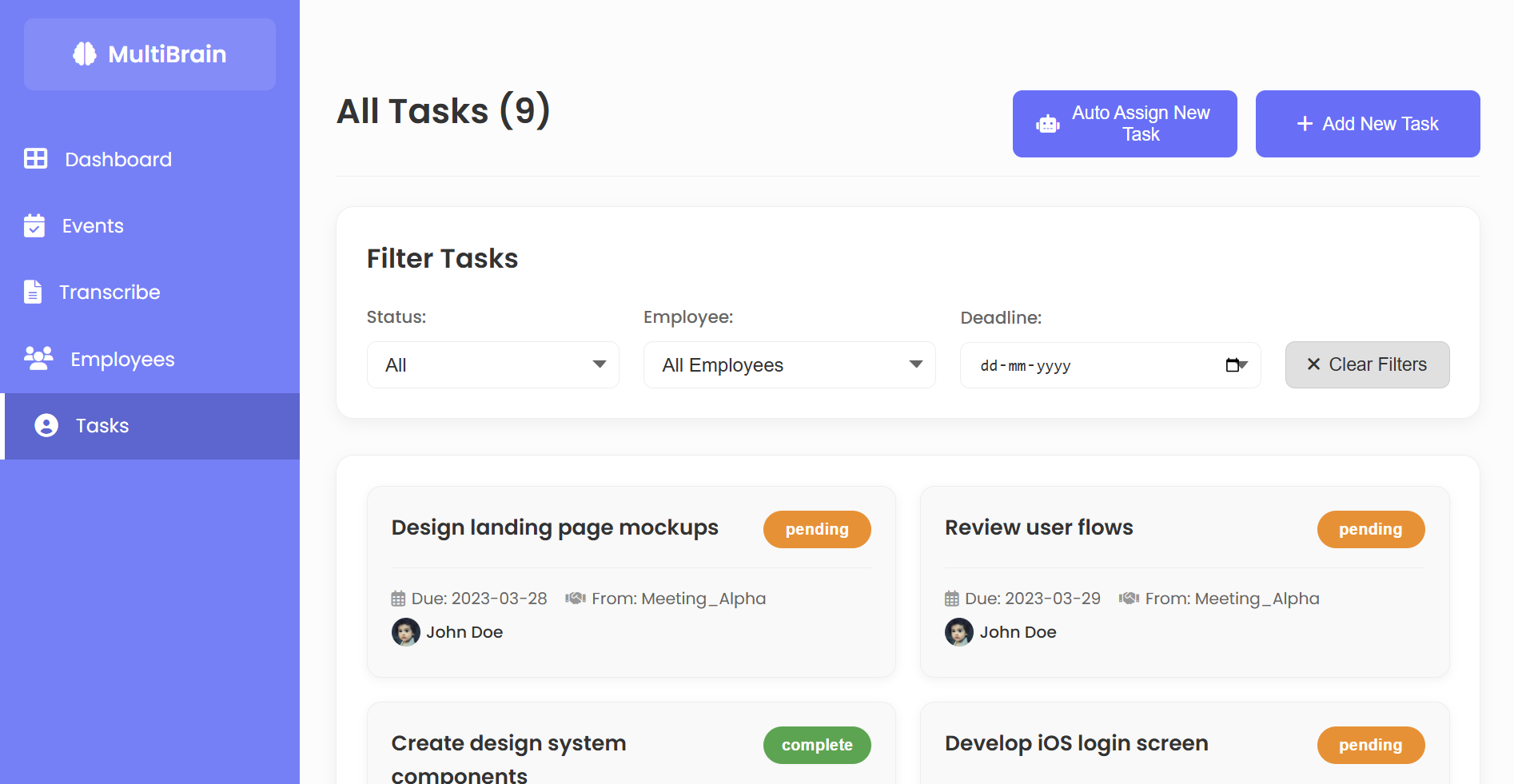Click the MultiBrain logo link
1514x784 pixels.
pyautogui.click(x=150, y=54)
